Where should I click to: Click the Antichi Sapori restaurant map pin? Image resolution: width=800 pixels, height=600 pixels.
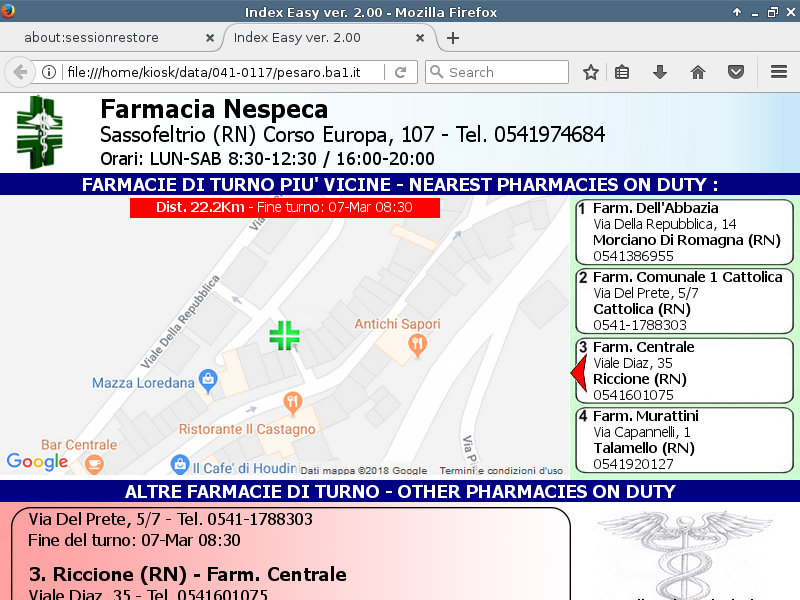418,346
